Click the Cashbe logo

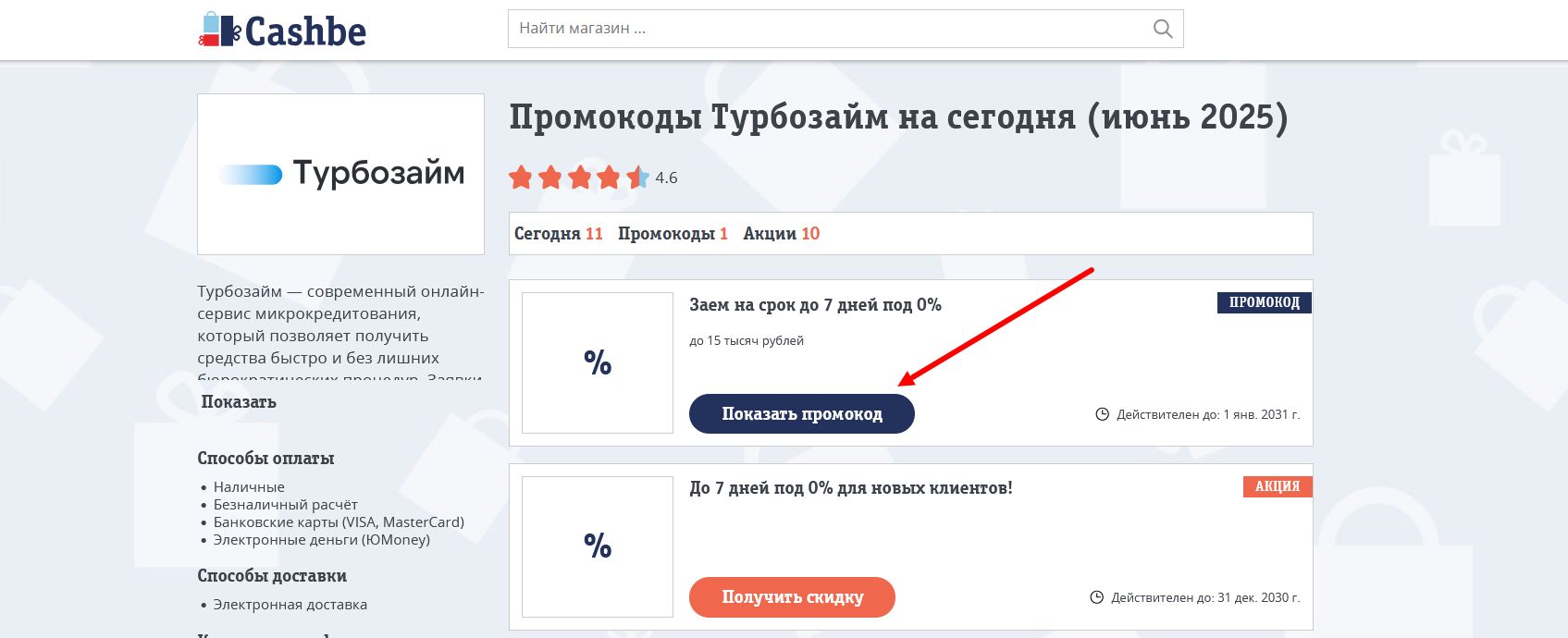tap(282, 31)
